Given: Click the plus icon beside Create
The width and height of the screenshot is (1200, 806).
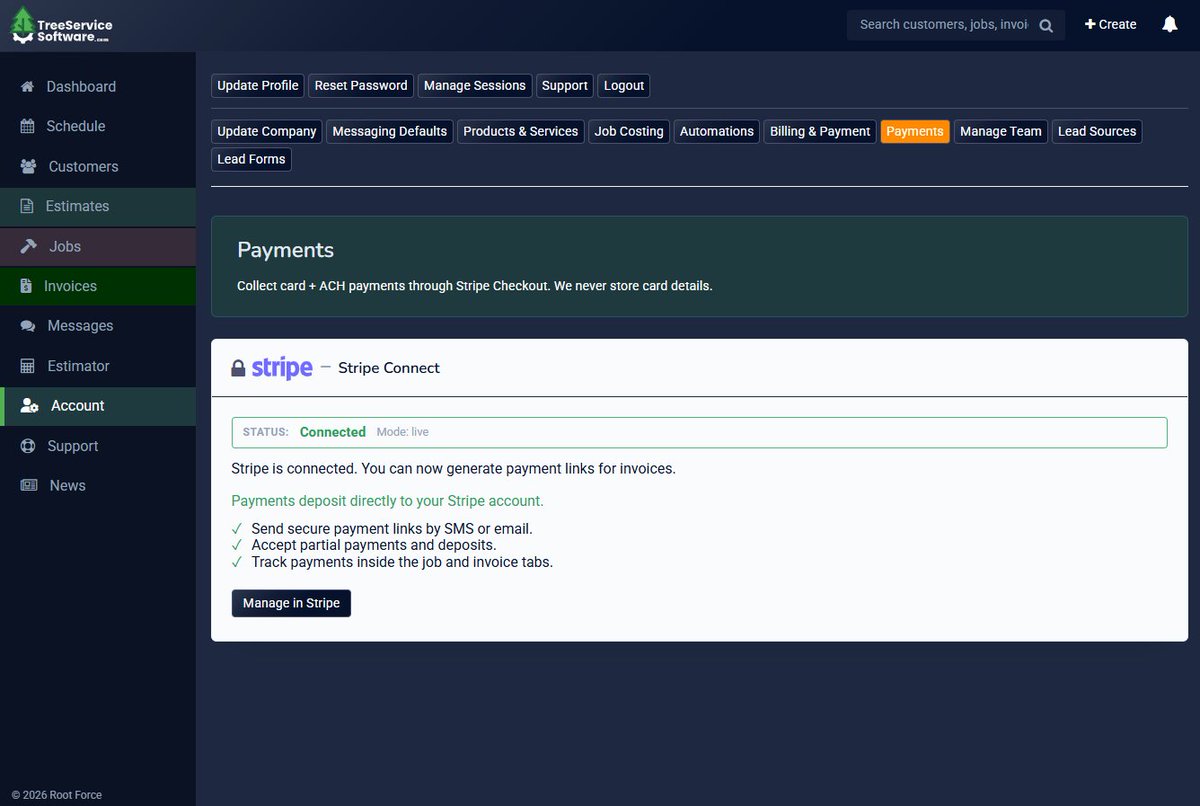Looking at the screenshot, I should pyautogui.click(x=1090, y=24).
